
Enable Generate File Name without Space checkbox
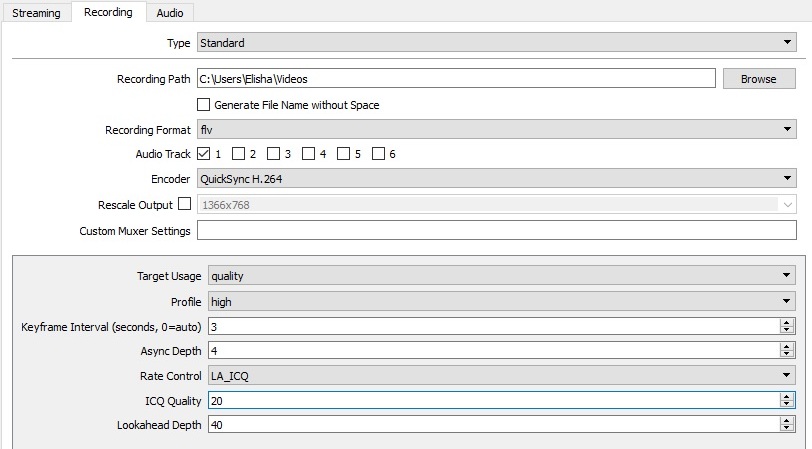click(x=204, y=105)
